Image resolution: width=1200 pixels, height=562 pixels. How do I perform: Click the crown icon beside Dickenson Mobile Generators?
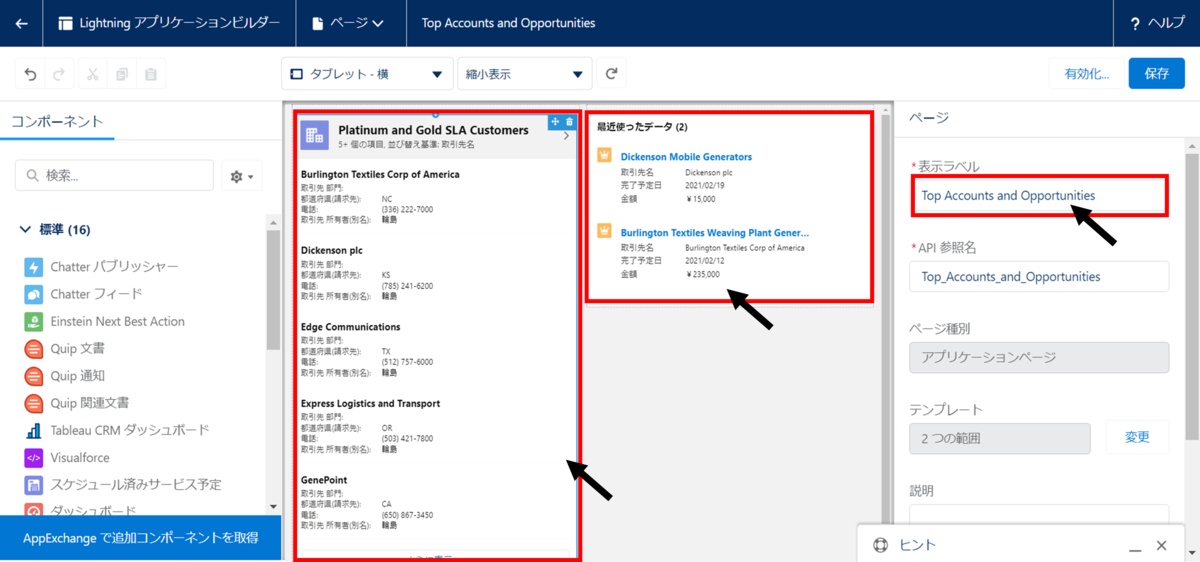[x=604, y=156]
